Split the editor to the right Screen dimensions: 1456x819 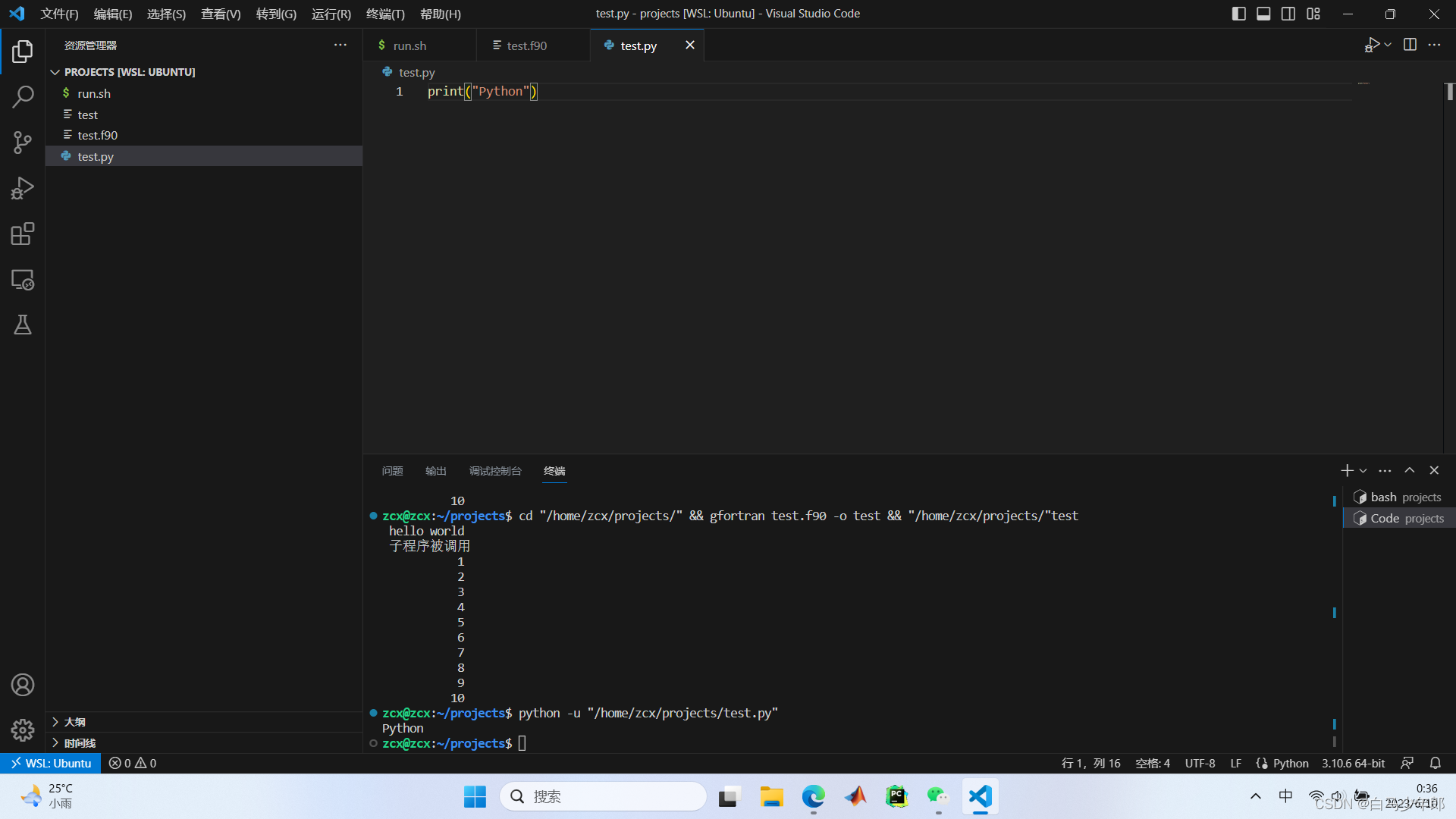click(1410, 45)
